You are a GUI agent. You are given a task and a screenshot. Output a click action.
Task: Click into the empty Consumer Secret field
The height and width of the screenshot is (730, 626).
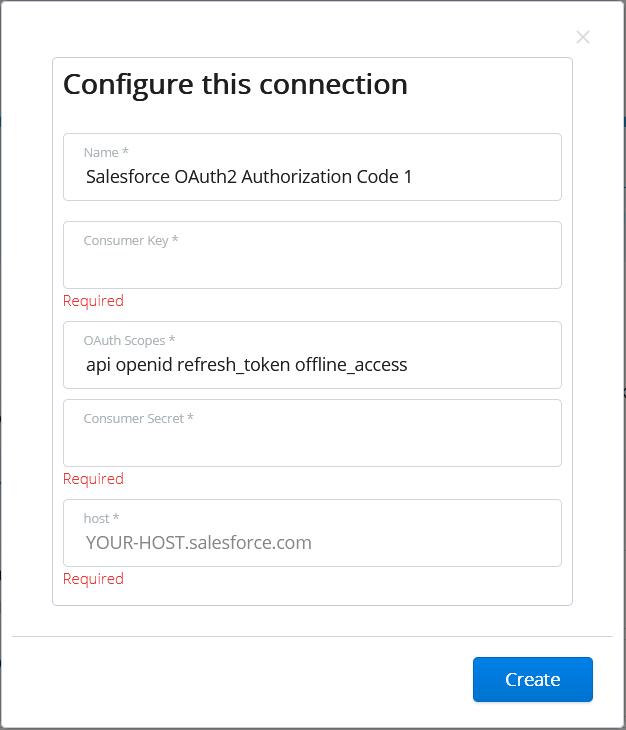312,443
